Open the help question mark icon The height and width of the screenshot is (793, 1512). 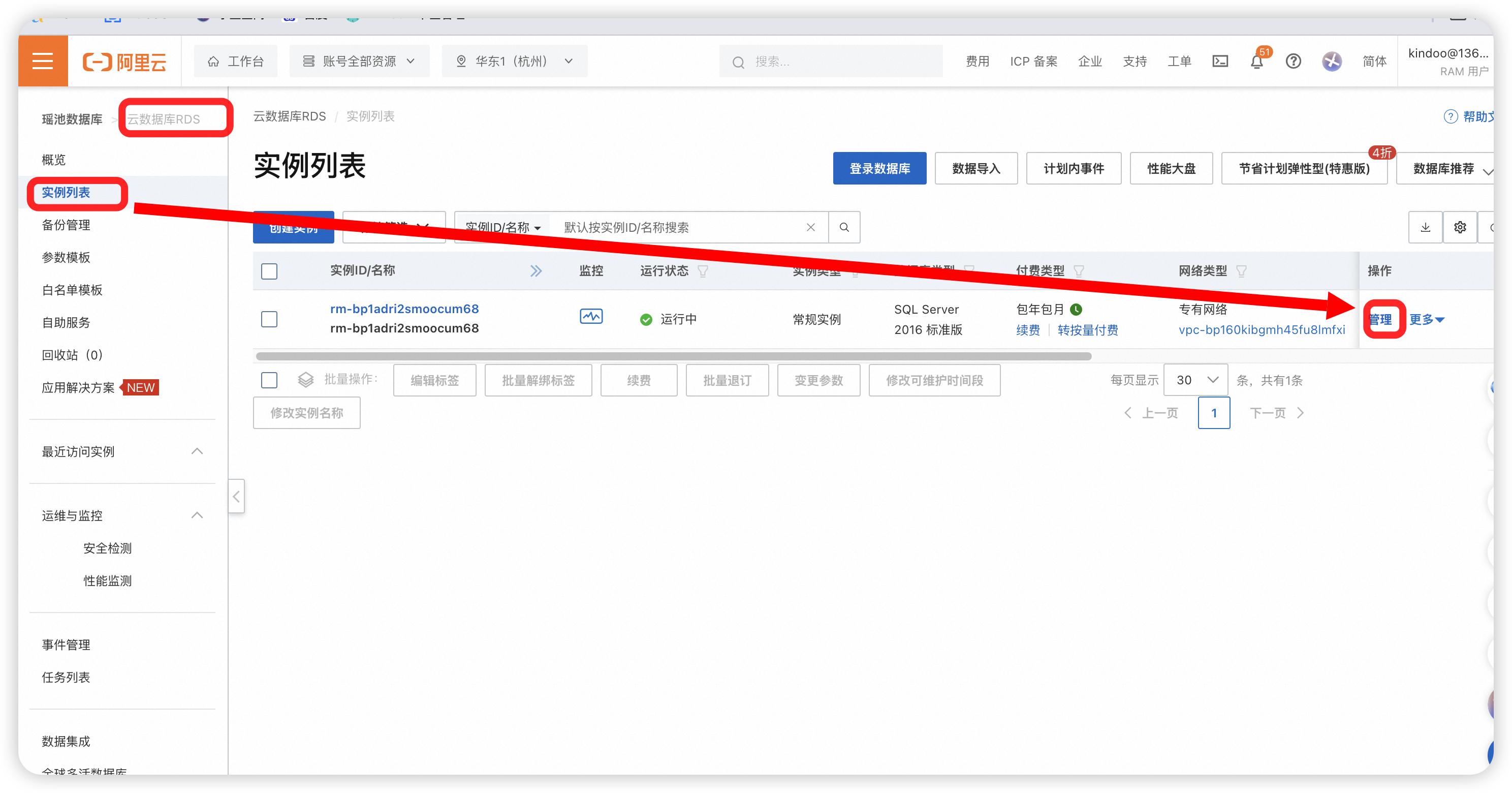tap(1293, 61)
